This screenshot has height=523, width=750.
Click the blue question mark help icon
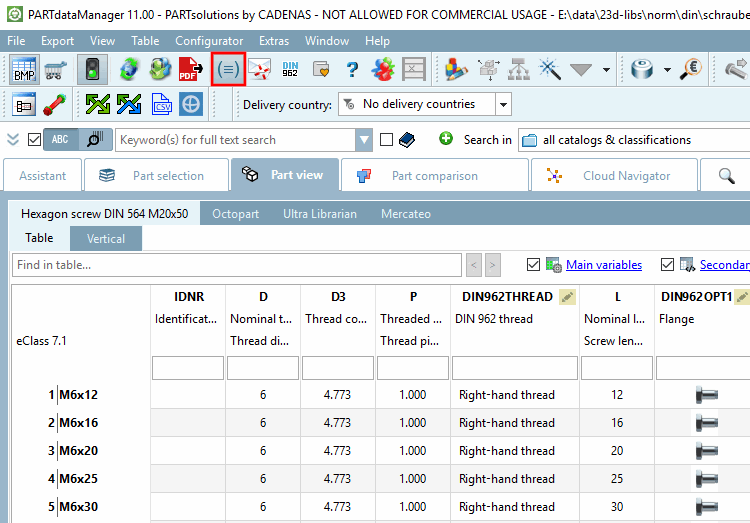[x=352, y=69]
